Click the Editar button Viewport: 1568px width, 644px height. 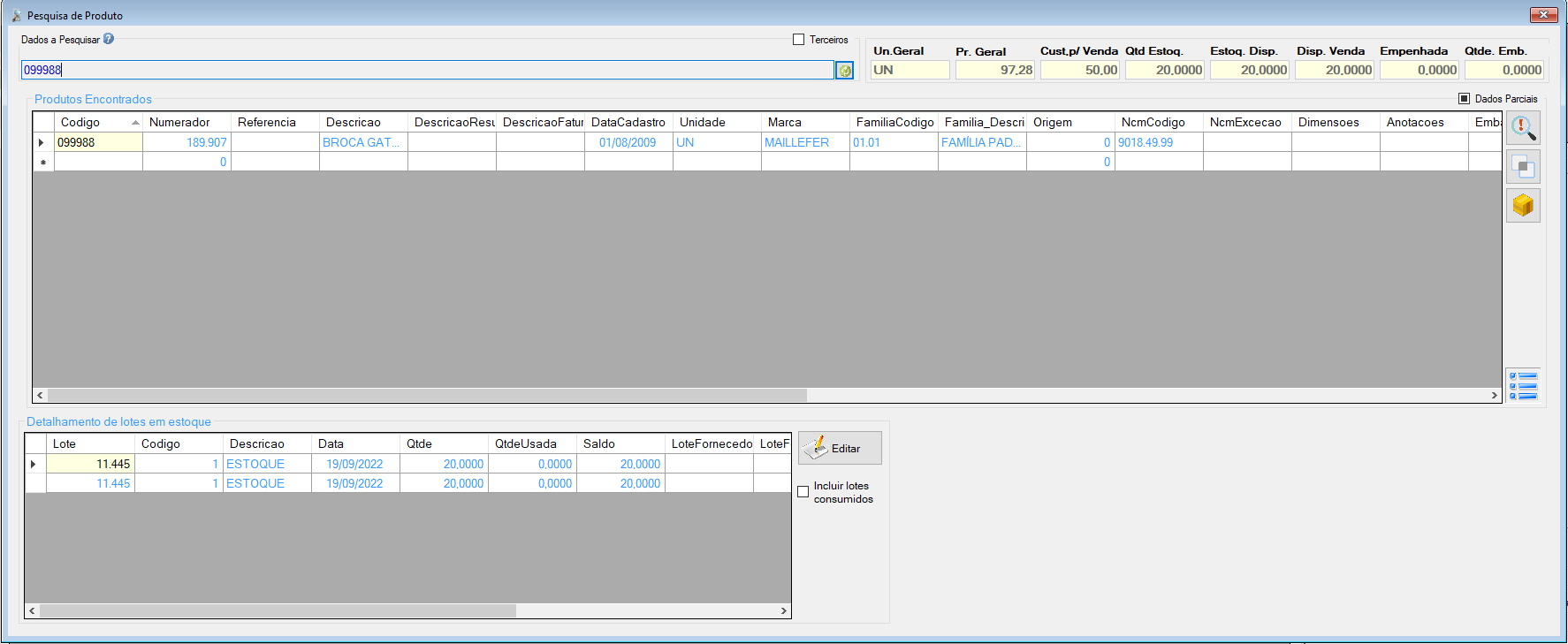840,448
